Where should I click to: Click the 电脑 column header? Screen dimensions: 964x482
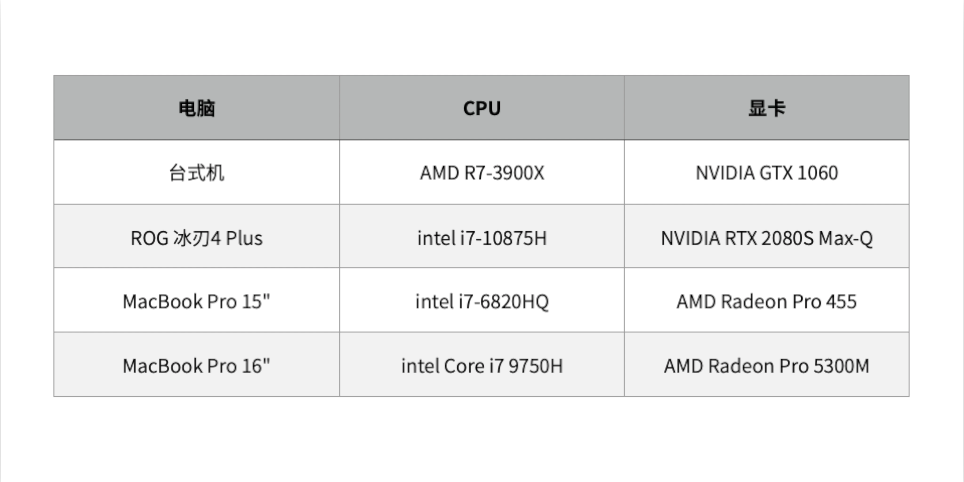pyautogui.click(x=196, y=108)
